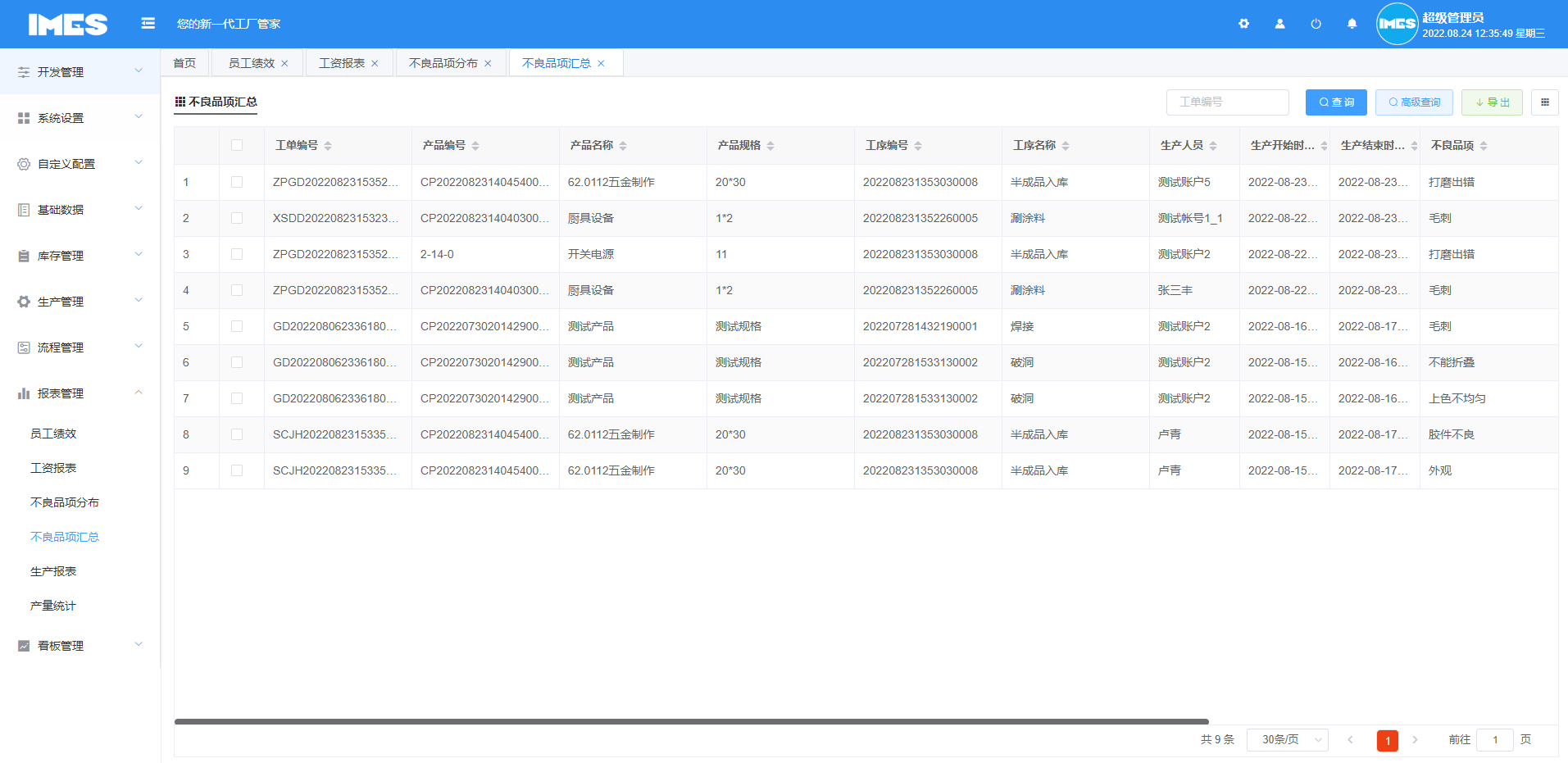
Task: Expand 系统设置 sidebar menu
Action: tap(80, 118)
